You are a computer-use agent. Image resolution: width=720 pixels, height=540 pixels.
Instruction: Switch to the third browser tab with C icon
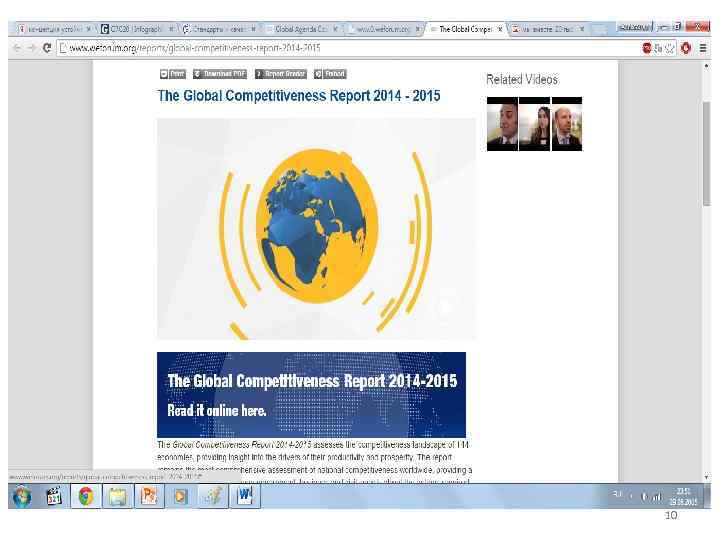pyautogui.click(x=218, y=29)
